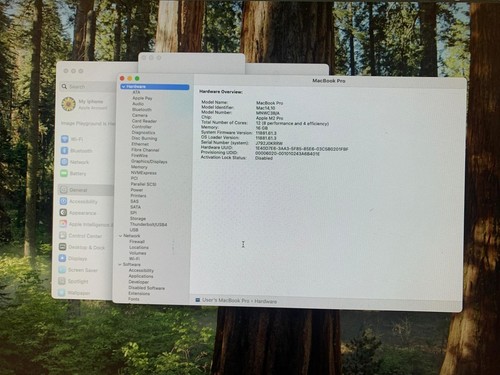Open the Appearance settings icon
This screenshot has width=500, height=375.
click(x=63, y=212)
